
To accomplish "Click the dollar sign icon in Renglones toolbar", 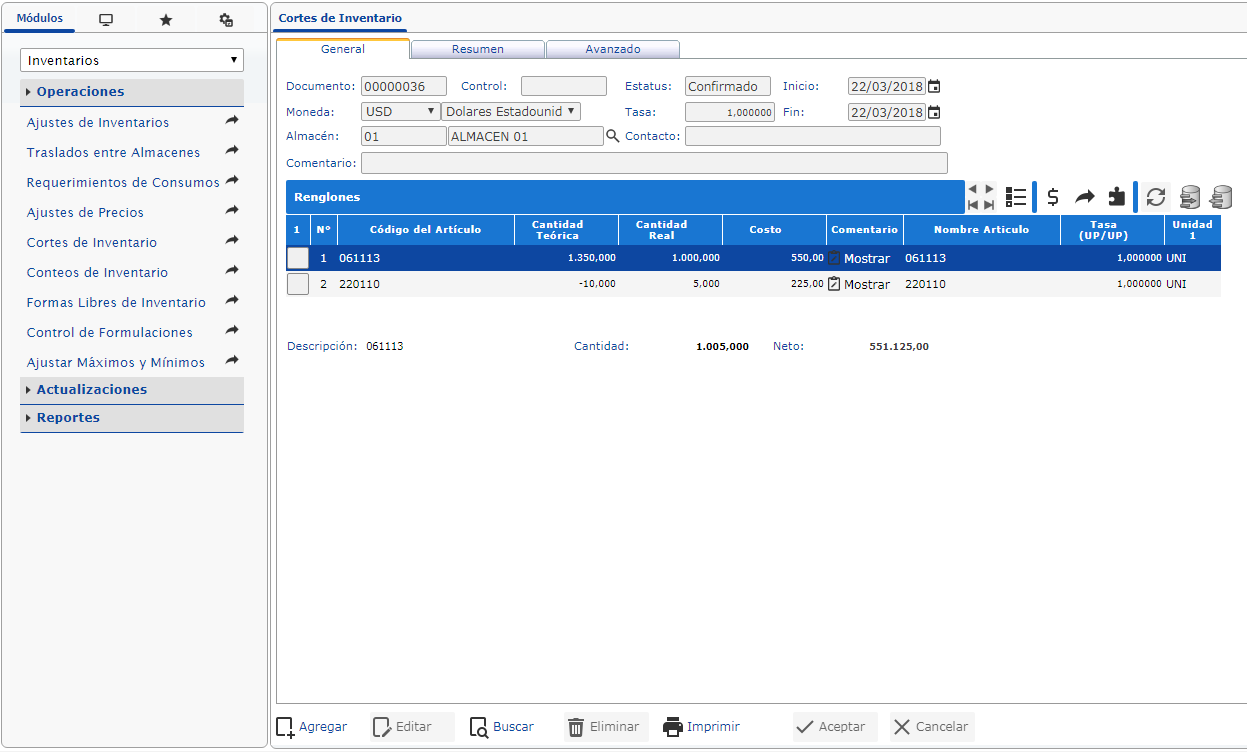I will (x=1053, y=197).
